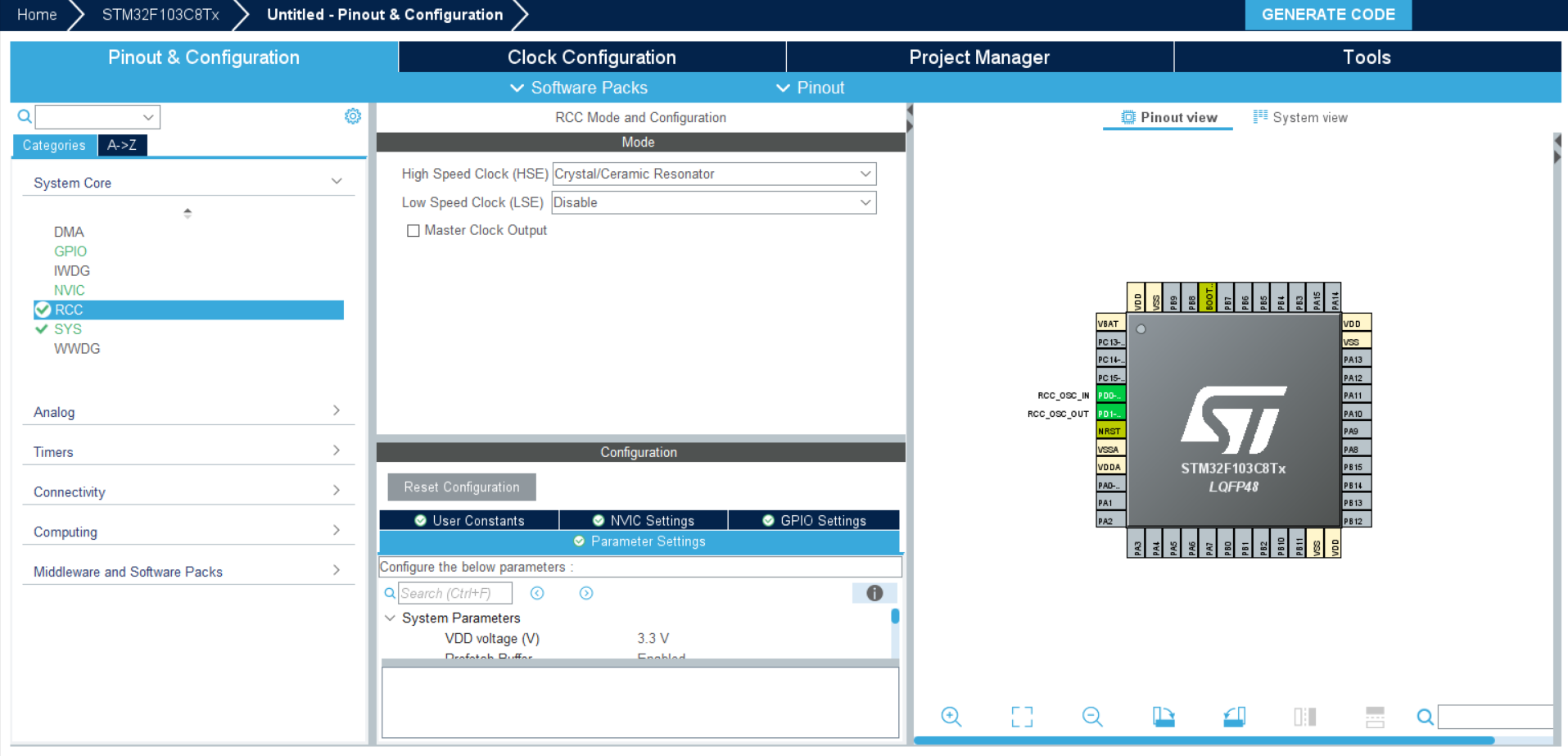Click the fit-to-screen frame icon
The height and width of the screenshot is (756, 1568).
(x=1022, y=717)
